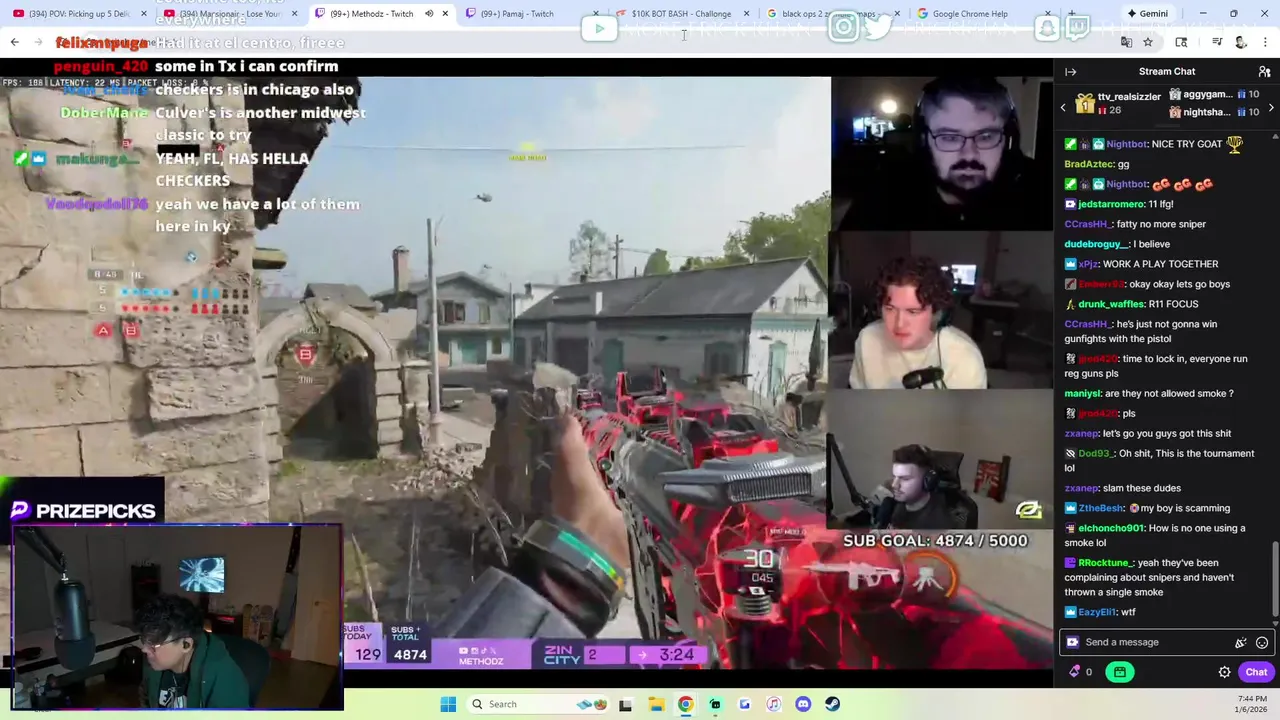Image resolution: width=1280 pixels, height=720 pixels.
Task: Open nightsha... gifter leaderboard entry
Action: click(1213, 112)
